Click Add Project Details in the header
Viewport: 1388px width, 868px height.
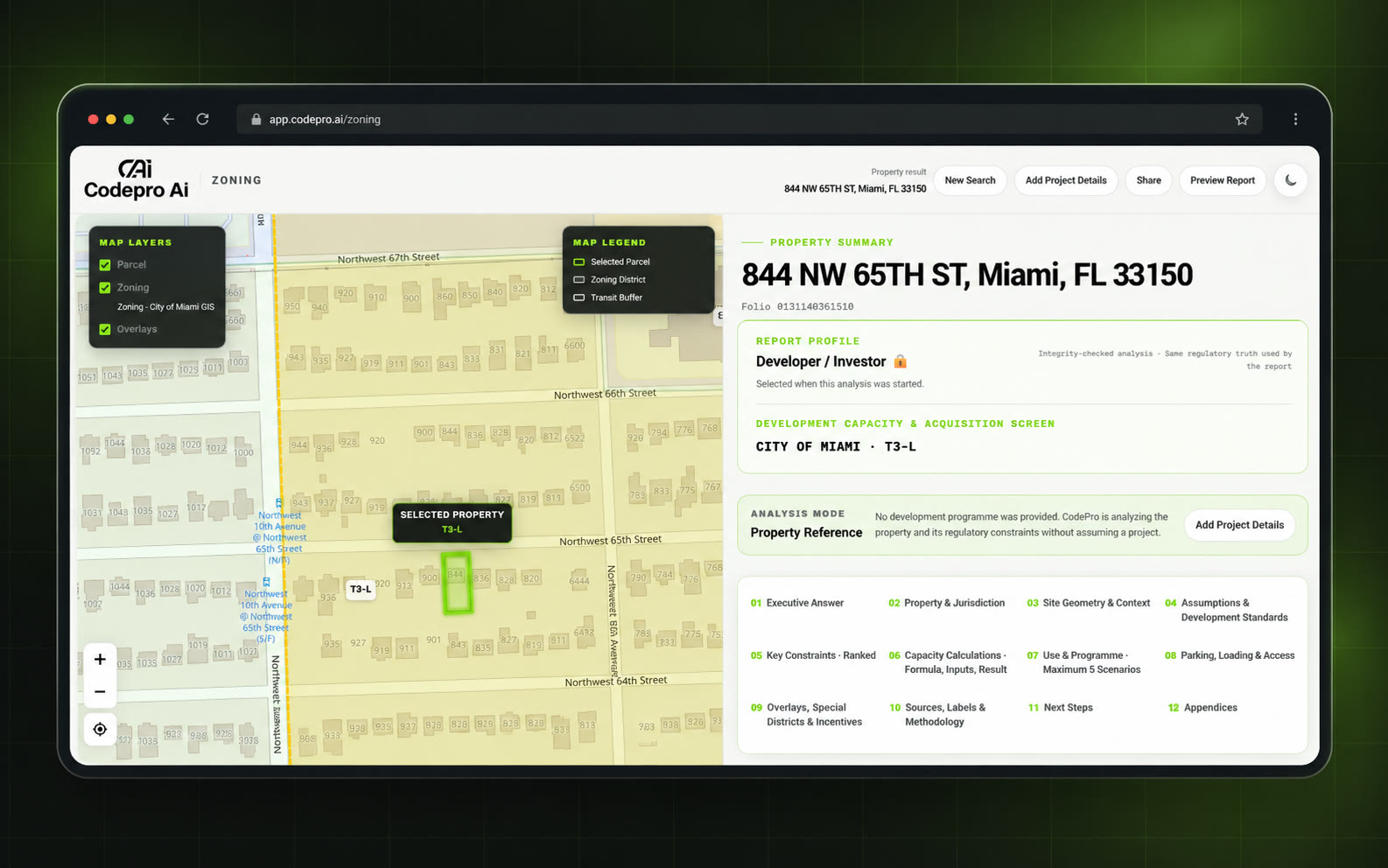pyautogui.click(x=1066, y=180)
